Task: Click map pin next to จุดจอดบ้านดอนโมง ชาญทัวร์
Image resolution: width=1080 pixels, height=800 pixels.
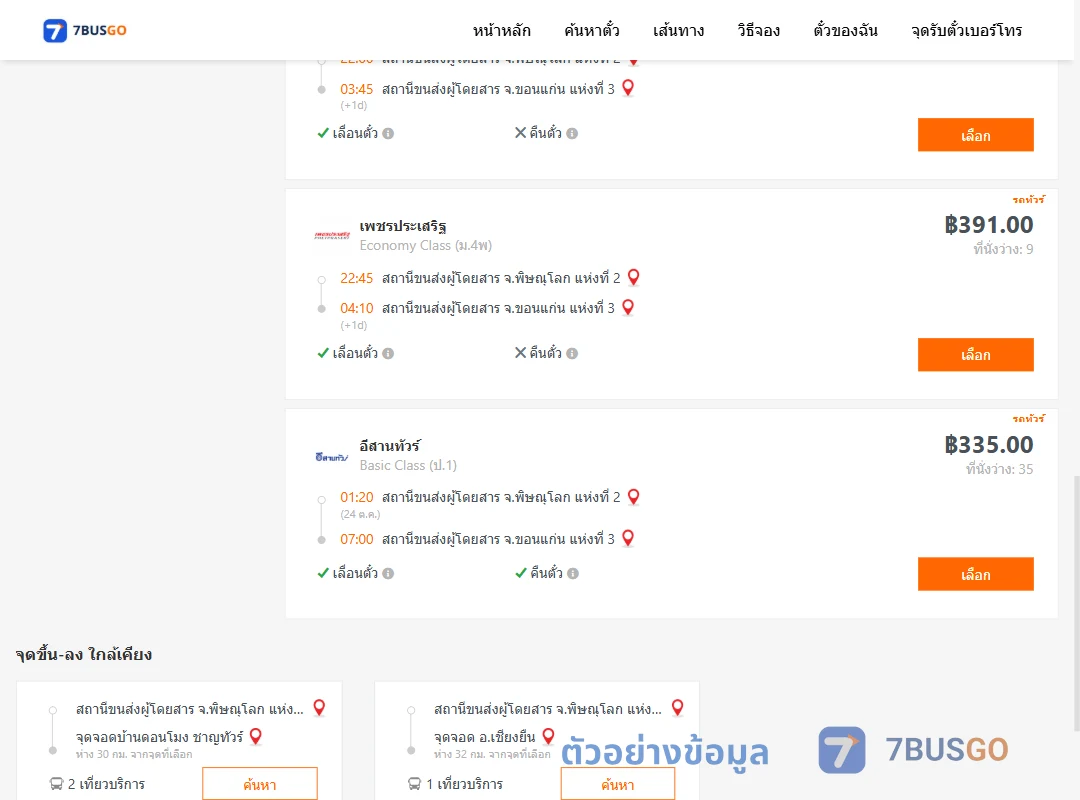Action: (256, 736)
